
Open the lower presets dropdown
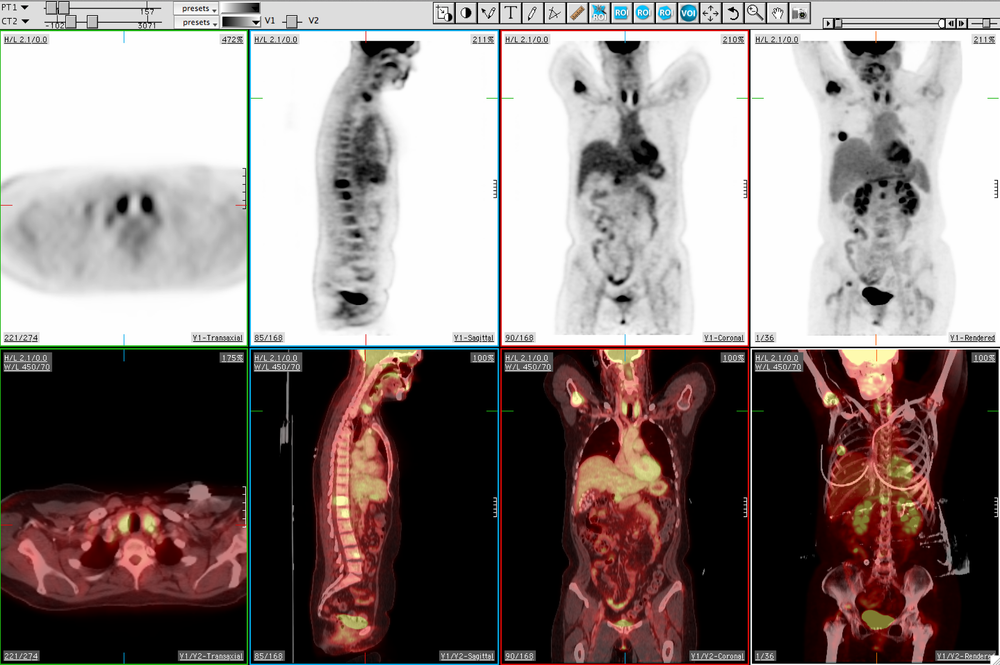coord(196,22)
